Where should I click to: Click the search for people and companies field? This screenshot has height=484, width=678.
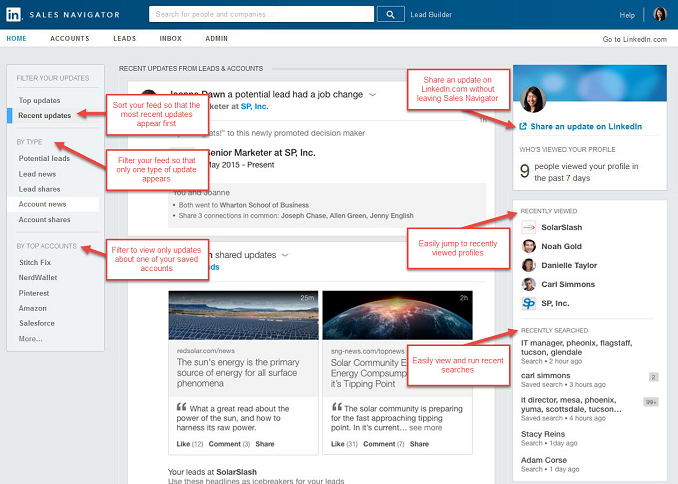tap(263, 14)
